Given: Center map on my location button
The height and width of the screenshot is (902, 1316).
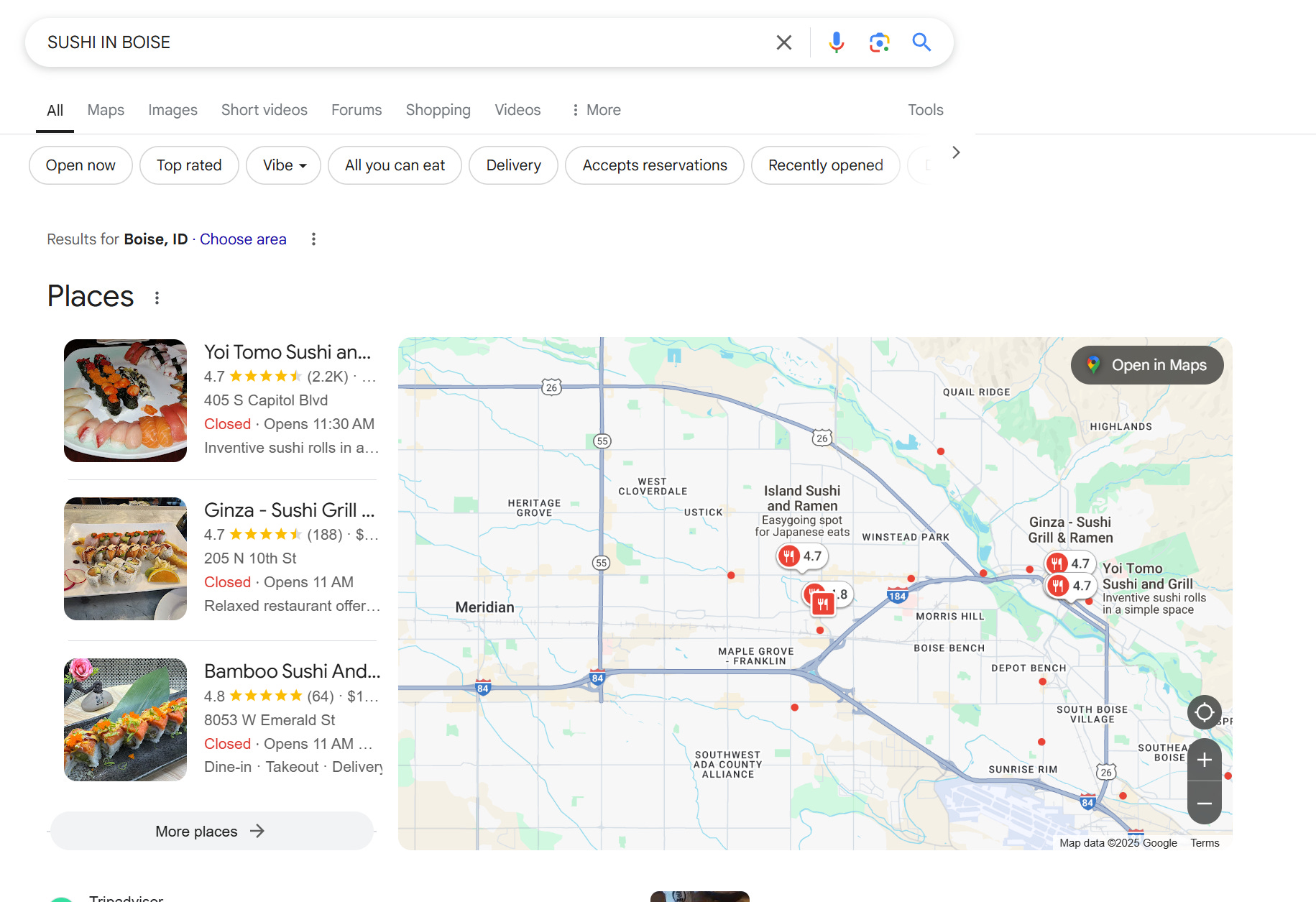Looking at the screenshot, I should coord(1205,712).
